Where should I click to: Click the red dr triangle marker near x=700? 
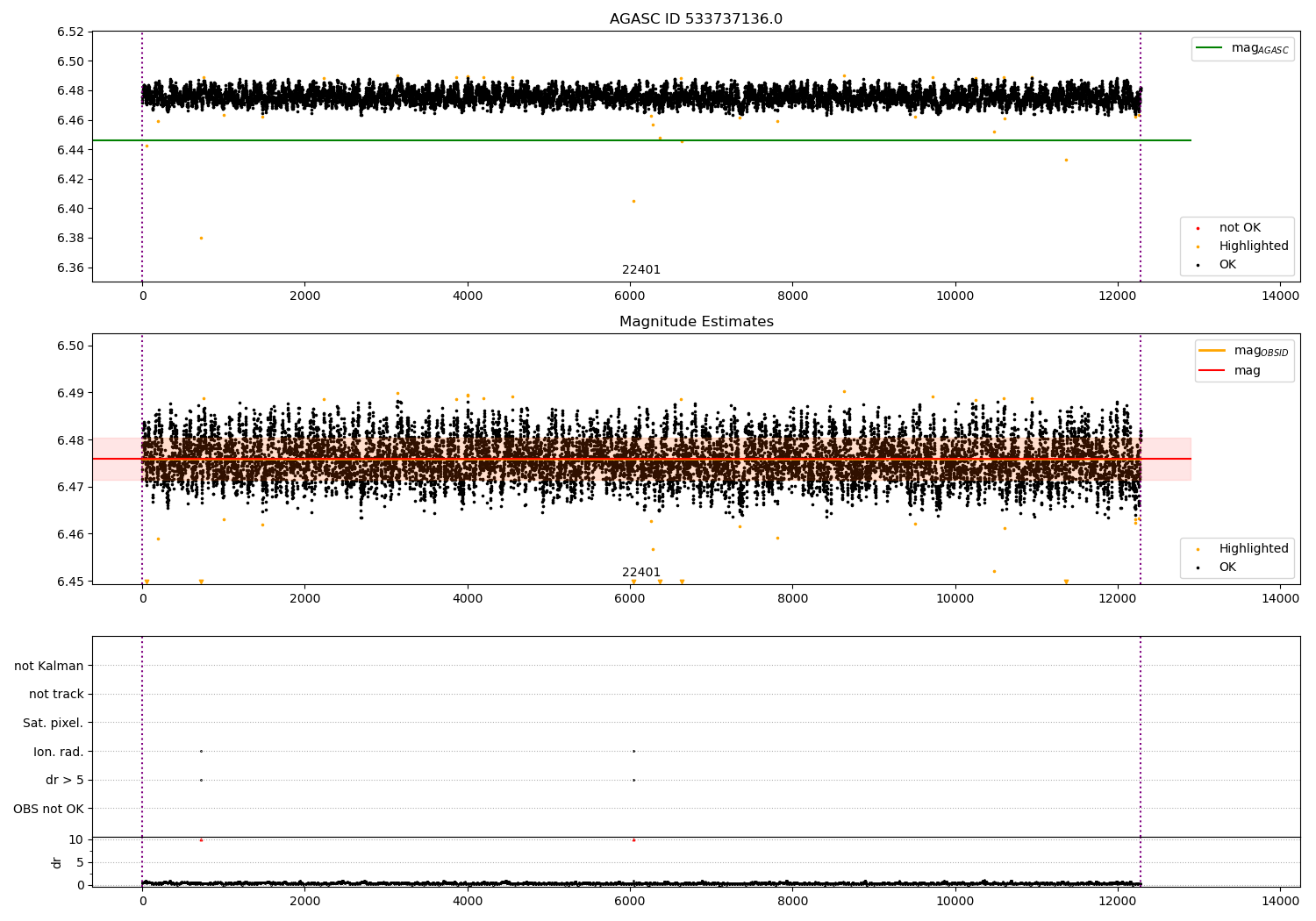[201, 839]
